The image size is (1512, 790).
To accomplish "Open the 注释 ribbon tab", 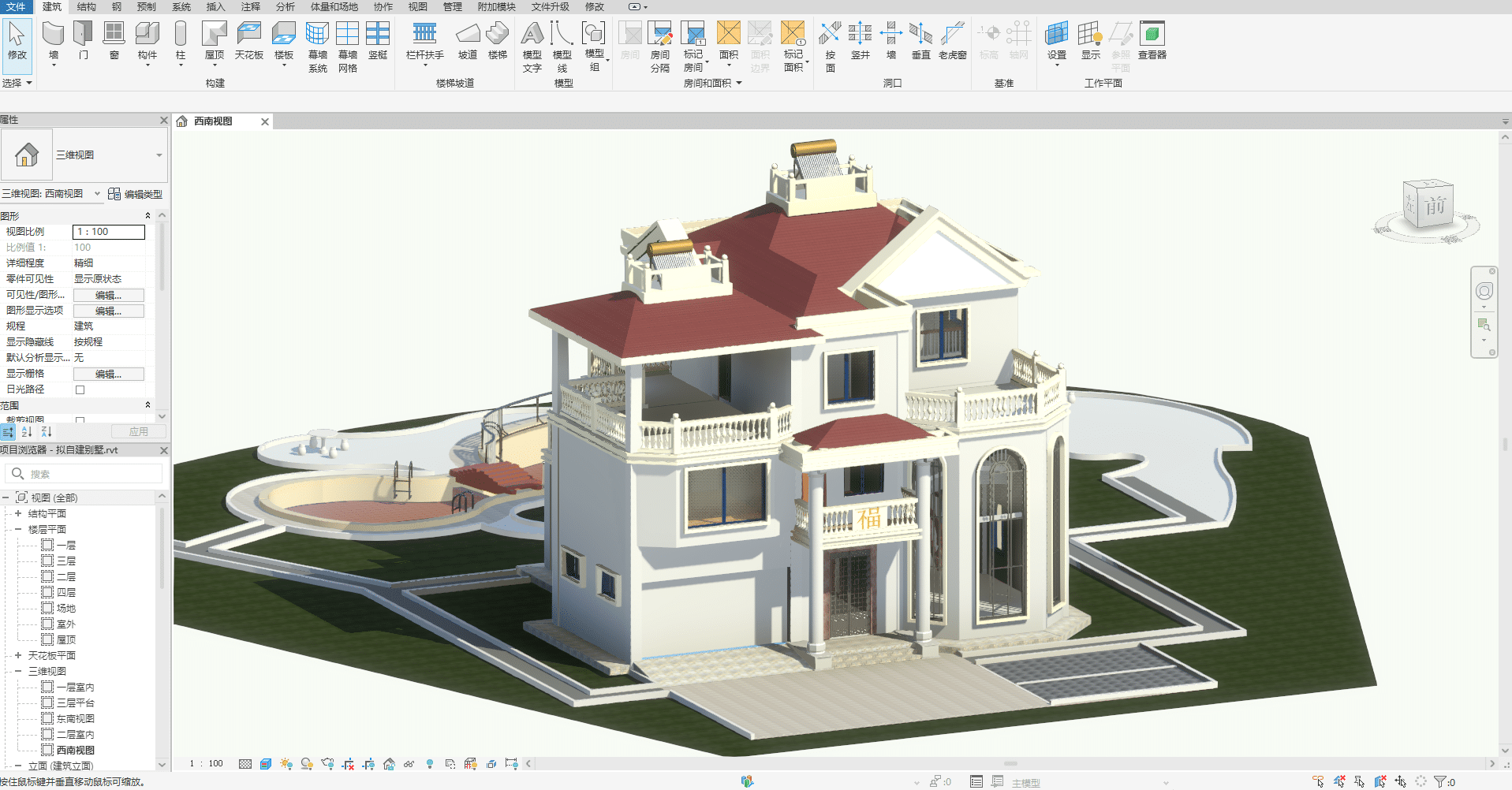I will point(251,6).
